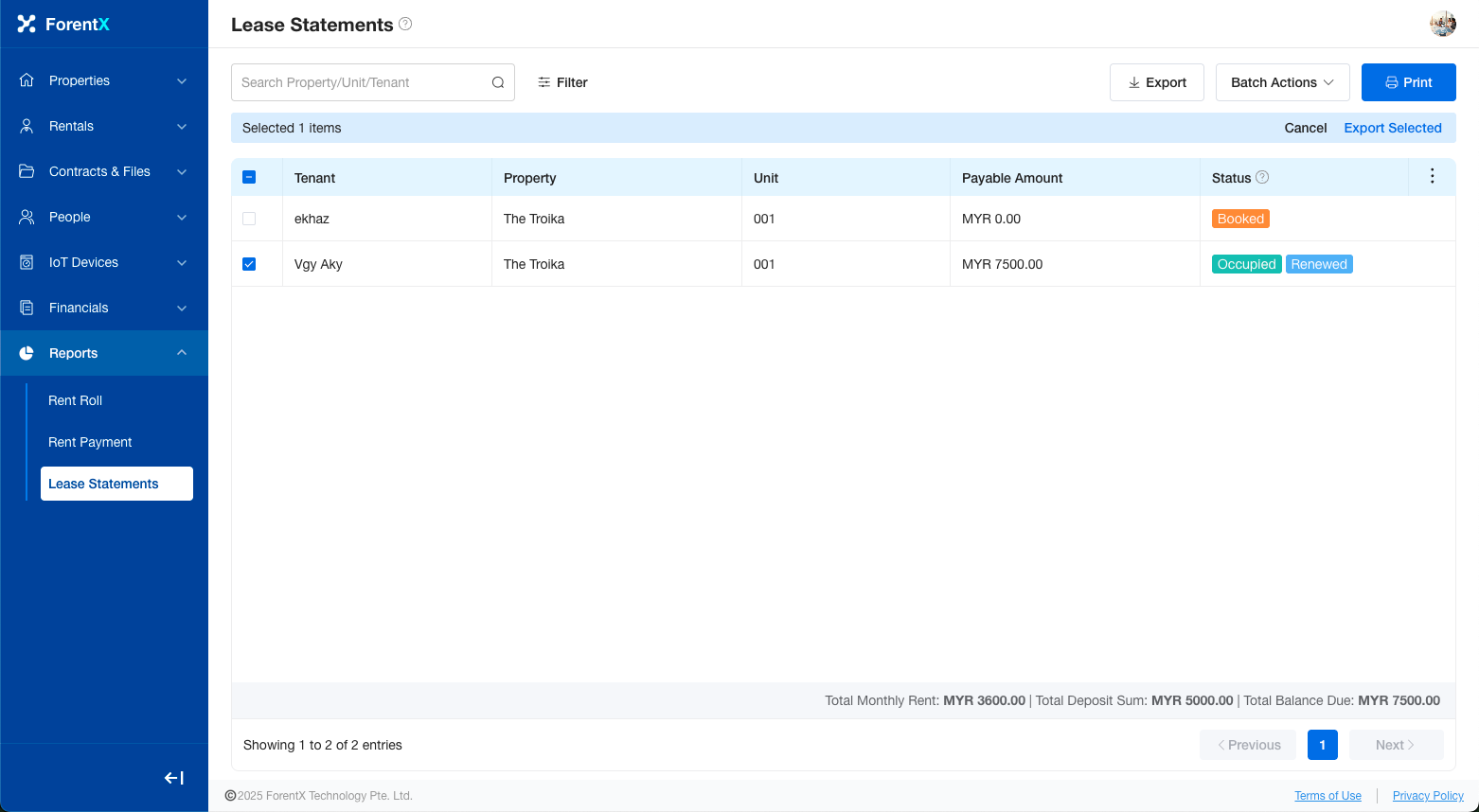This screenshot has height=812, width=1479.
Task: Click the three-dot column options icon
Action: (1432, 177)
